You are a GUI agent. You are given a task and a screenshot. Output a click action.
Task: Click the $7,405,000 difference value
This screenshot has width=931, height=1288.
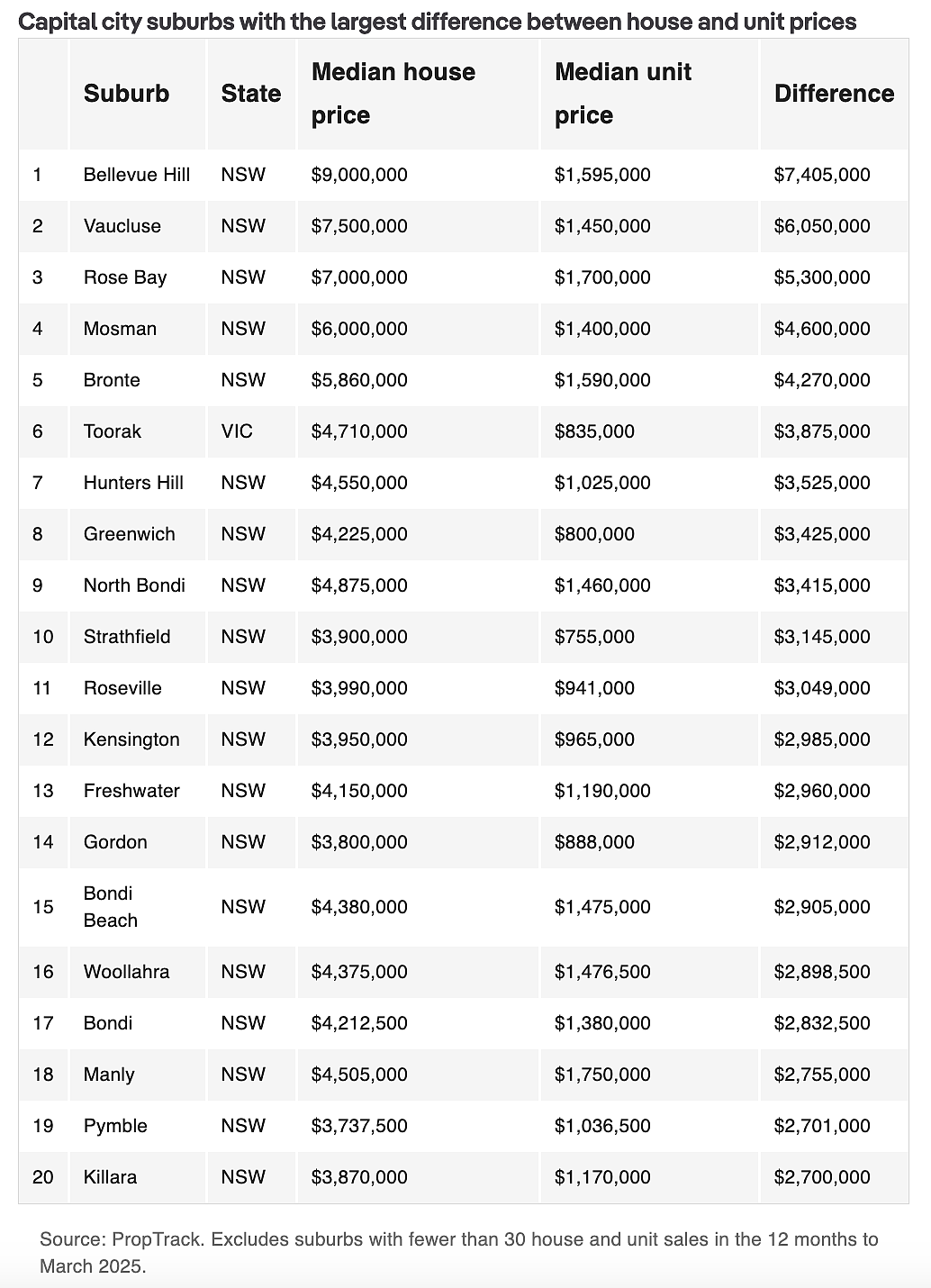coord(822,175)
